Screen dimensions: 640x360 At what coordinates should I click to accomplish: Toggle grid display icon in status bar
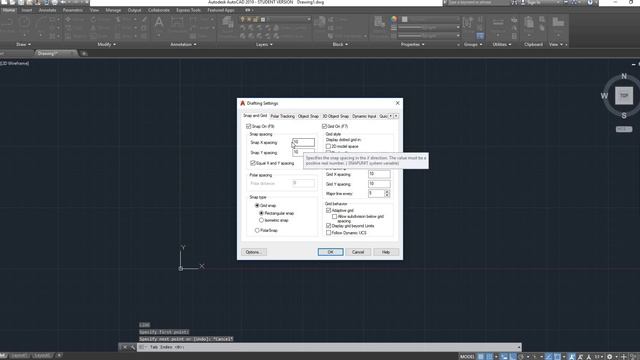[x=481, y=357]
